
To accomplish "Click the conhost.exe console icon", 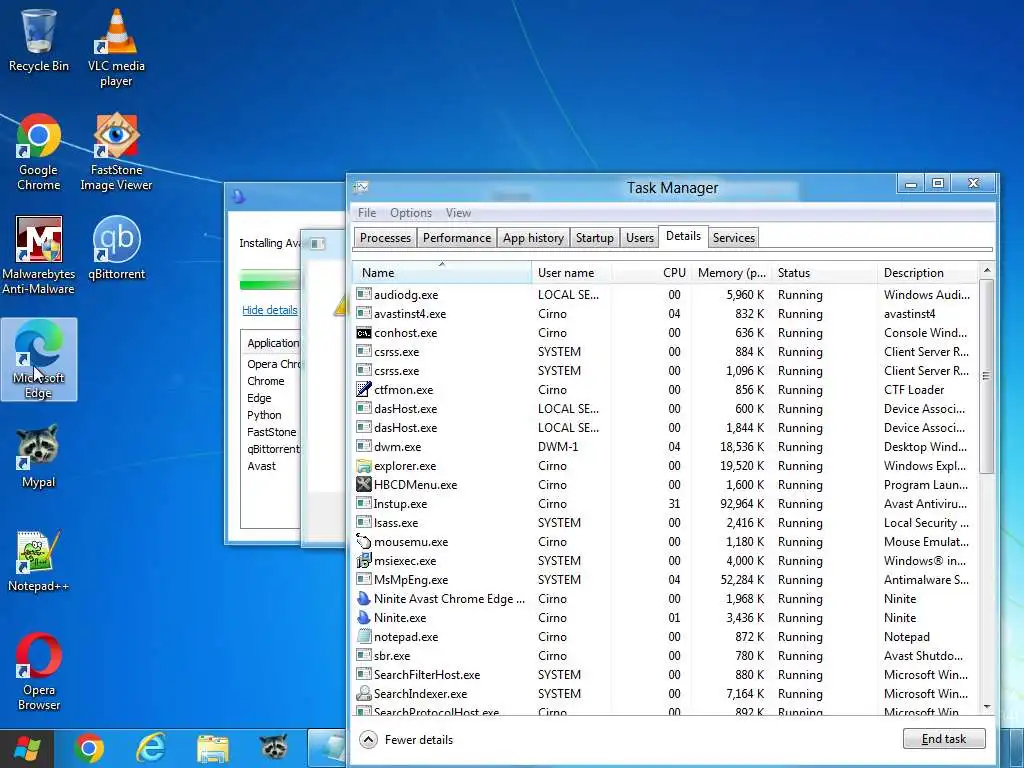I will (x=364, y=332).
